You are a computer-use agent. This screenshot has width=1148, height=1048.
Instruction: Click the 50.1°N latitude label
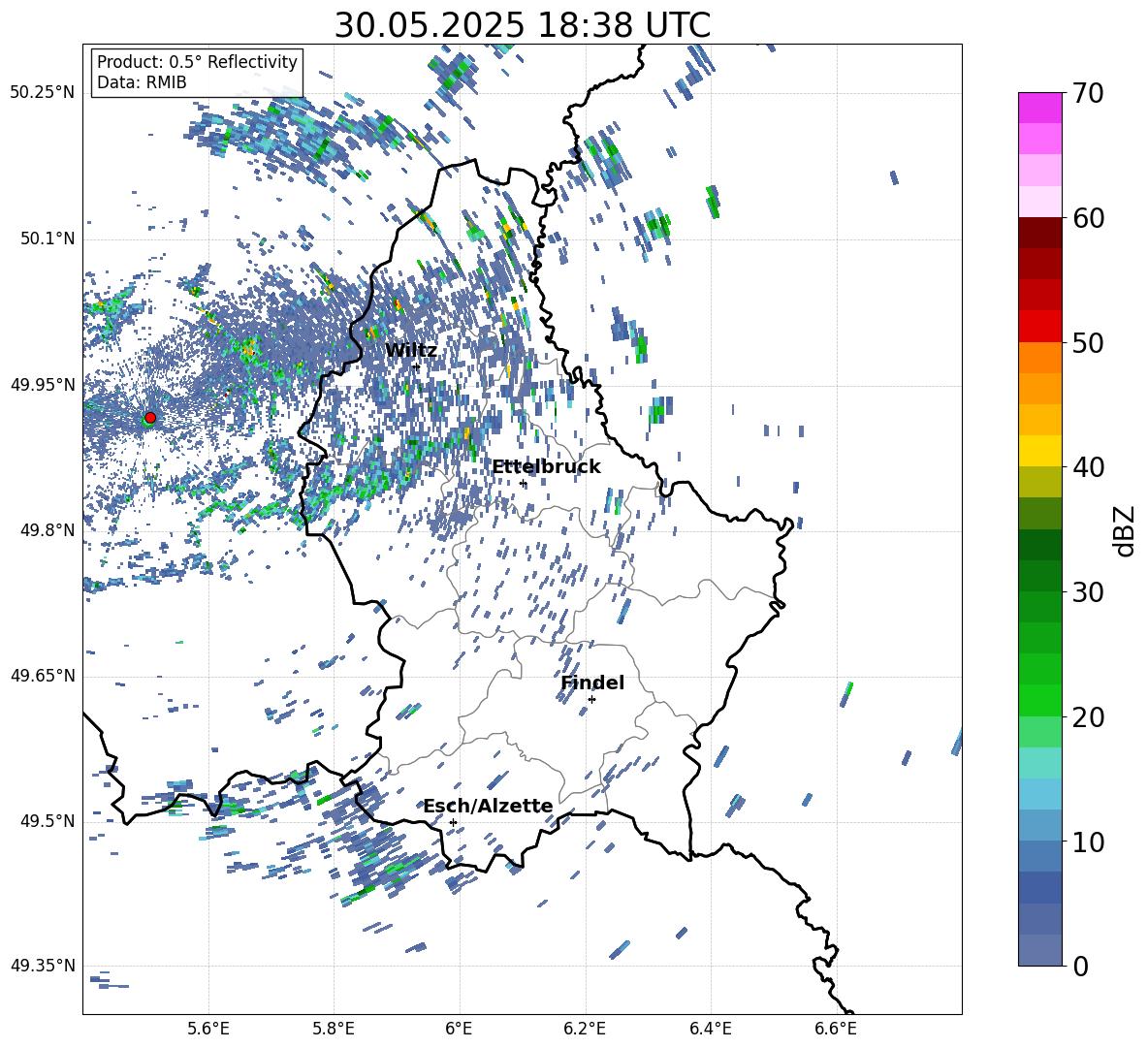click(48, 238)
